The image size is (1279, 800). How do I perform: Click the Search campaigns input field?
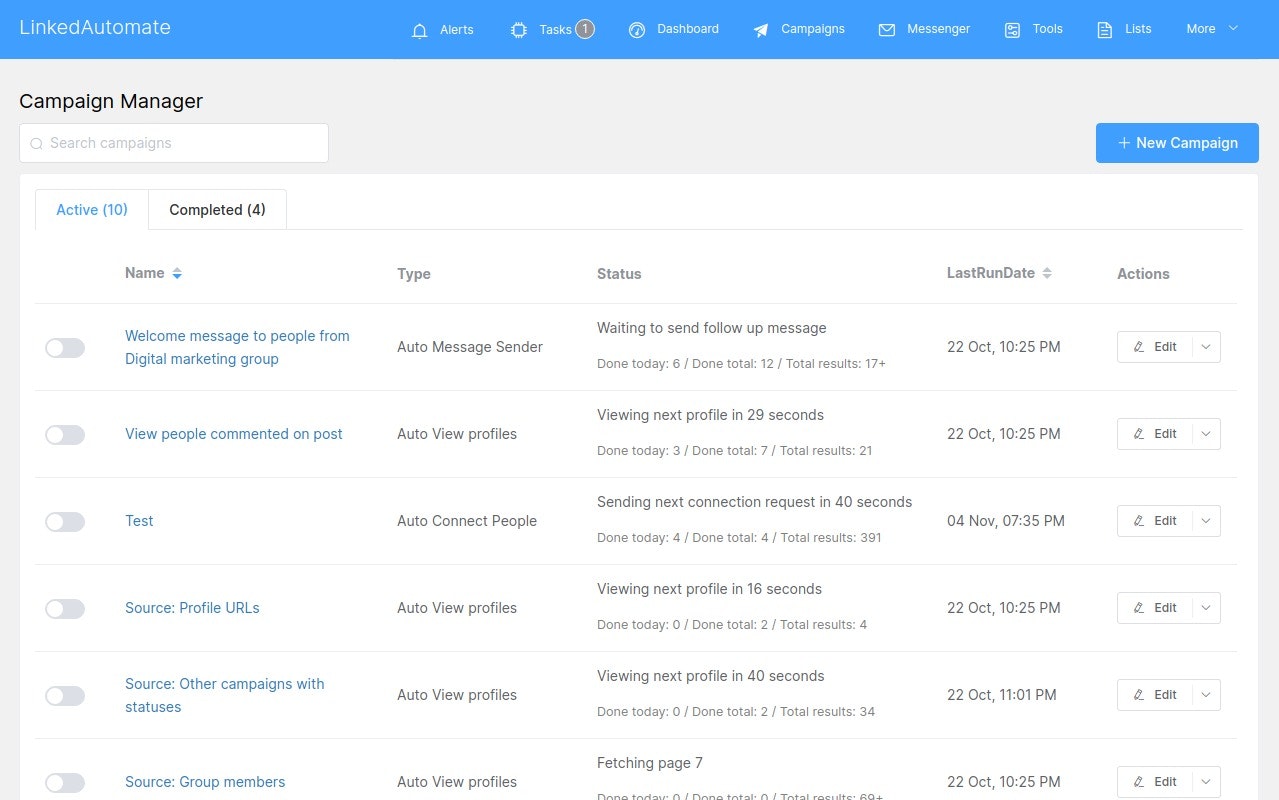(x=173, y=142)
